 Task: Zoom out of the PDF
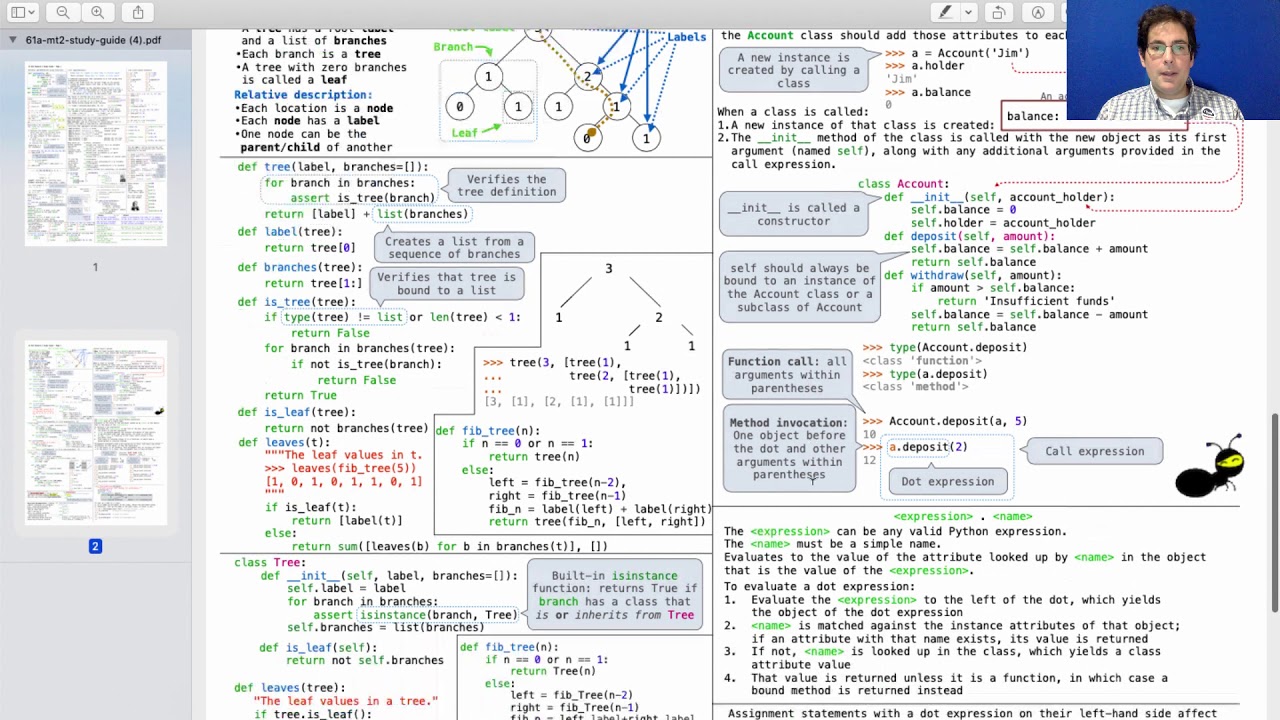tap(63, 12)
